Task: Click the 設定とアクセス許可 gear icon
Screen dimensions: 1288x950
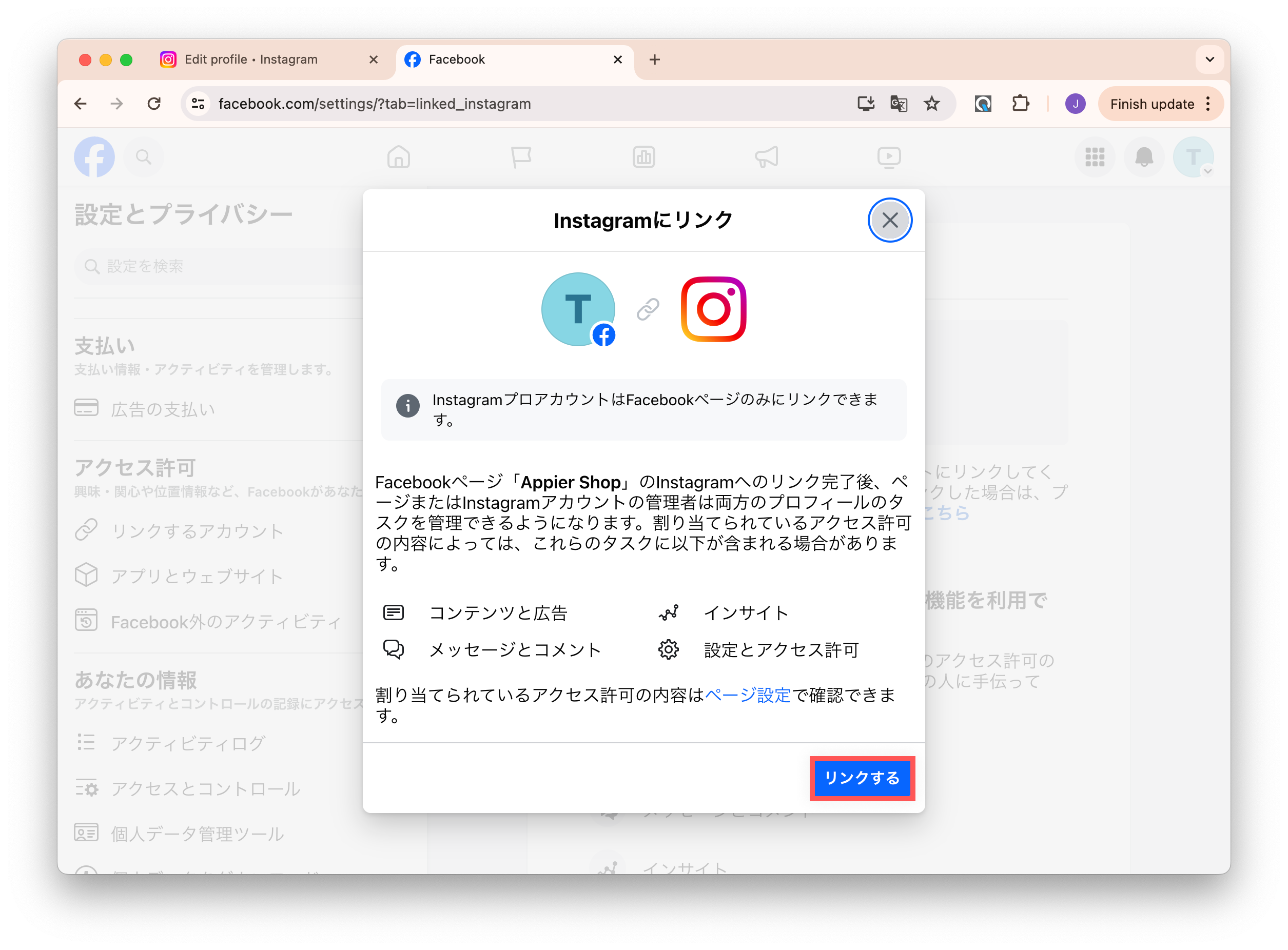Action: click(669, 649)
